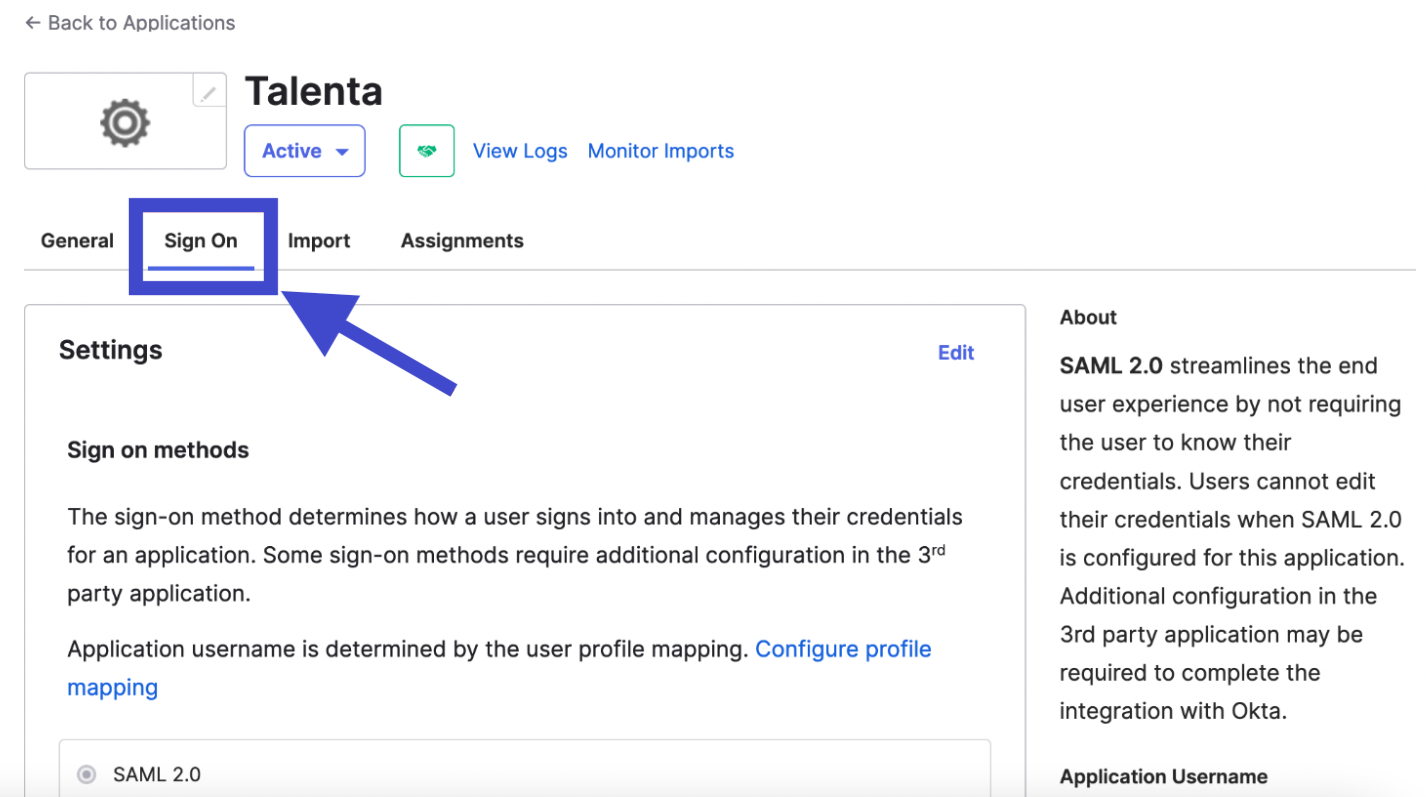Click the pencil icon to edit logo
1426x797 pixels.
[x=209, y=93]
